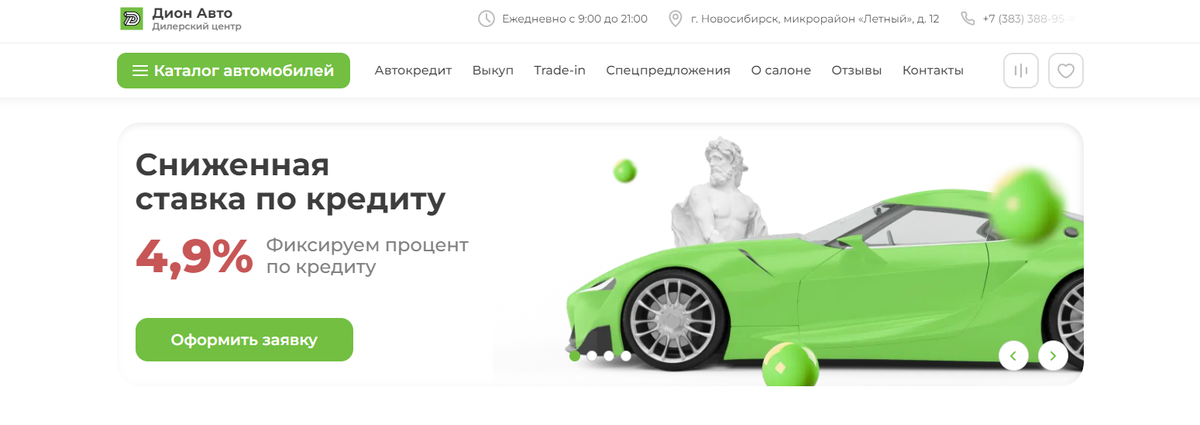This screenshot has height=425, width=1200.
Task: Select the second carousel dot
Action: (592, 355)
